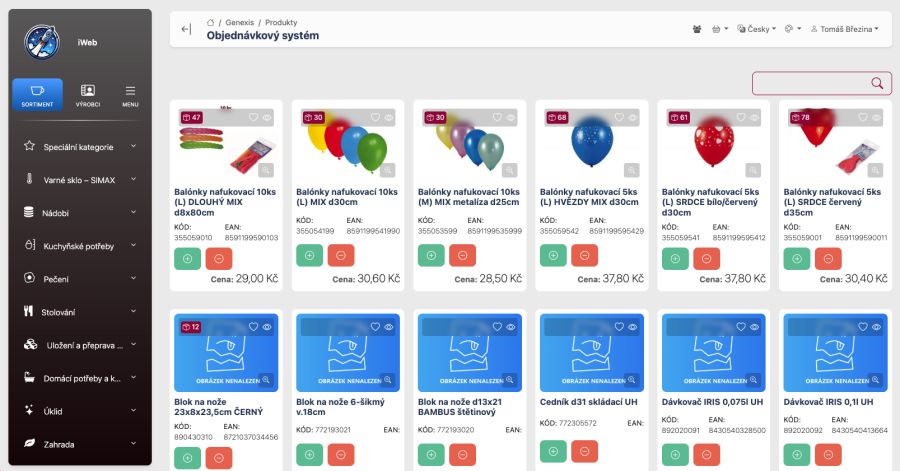The height and width of the screenshot is (471, 900).
Task: Click the green plus button for DLOUHÝ MIX balloons
Action: pos(188,256)
